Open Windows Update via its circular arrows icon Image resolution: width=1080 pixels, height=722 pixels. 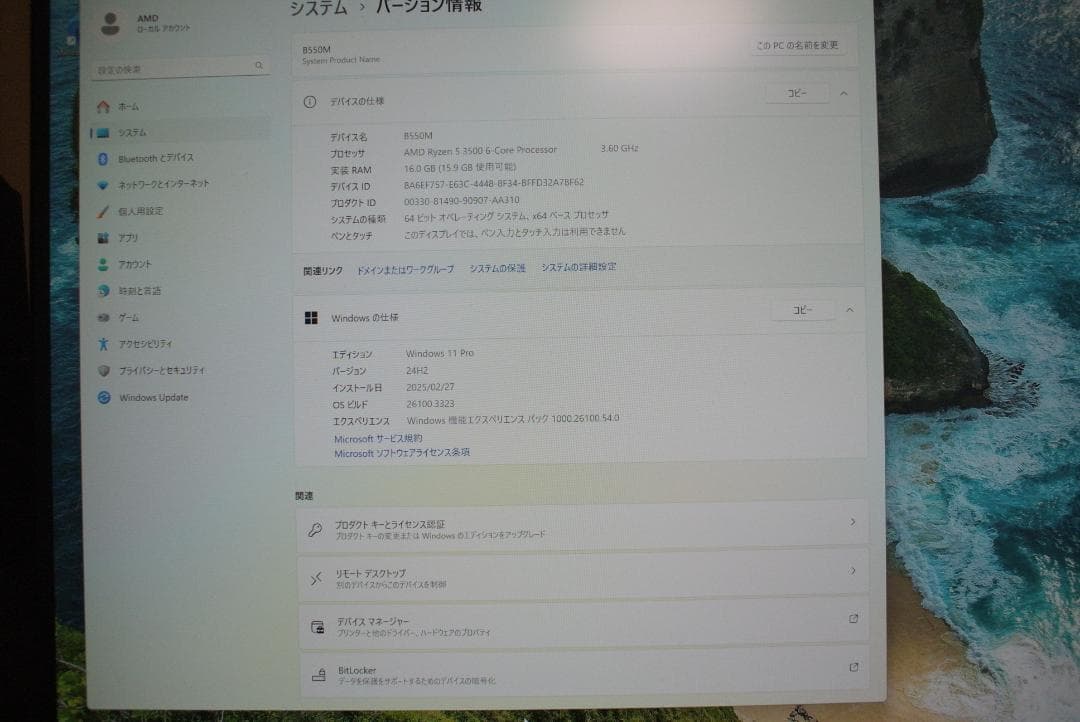coord(104,397)
